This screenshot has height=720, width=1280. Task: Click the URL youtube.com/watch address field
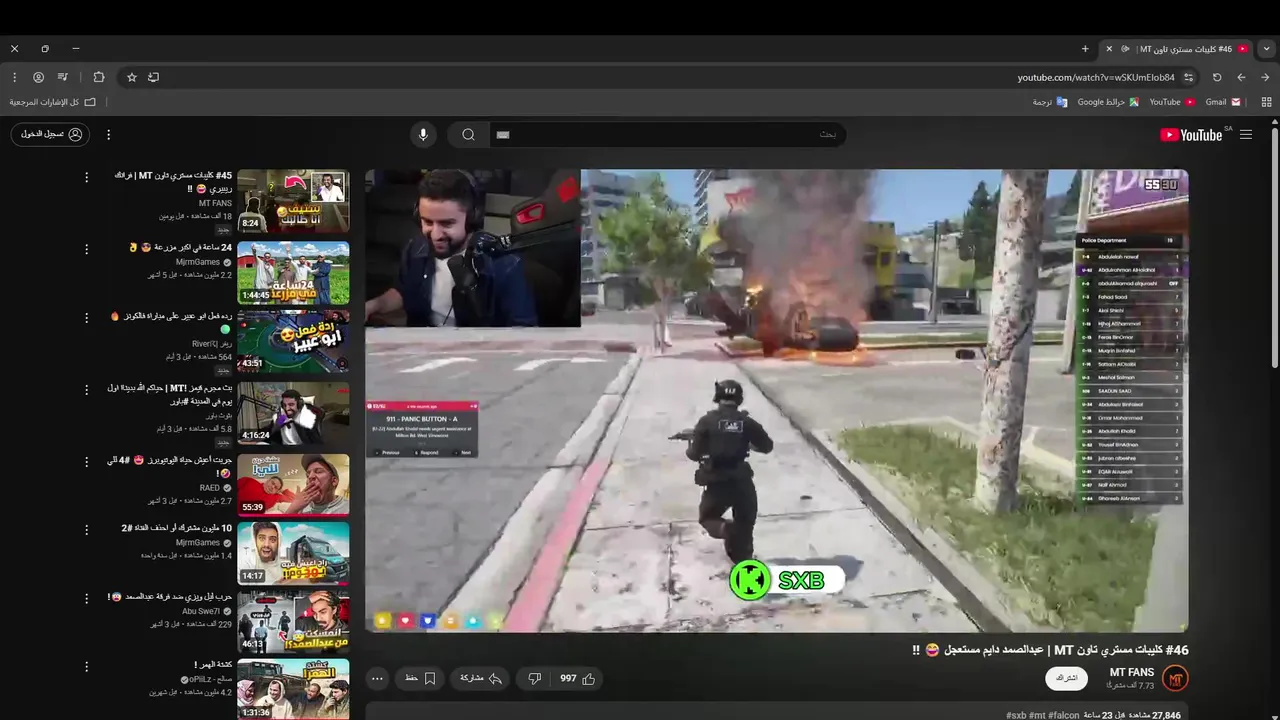click(1096, 77)
